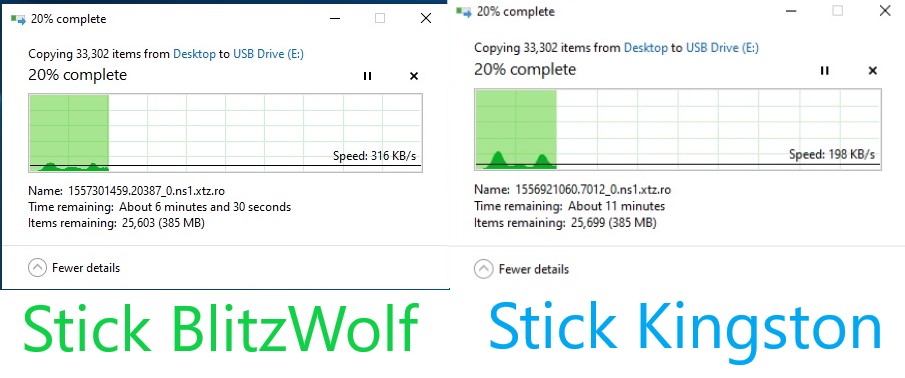Open the Desktop link in the right dialog
This screenshot has width=905, height=378.
pos(646,48)
